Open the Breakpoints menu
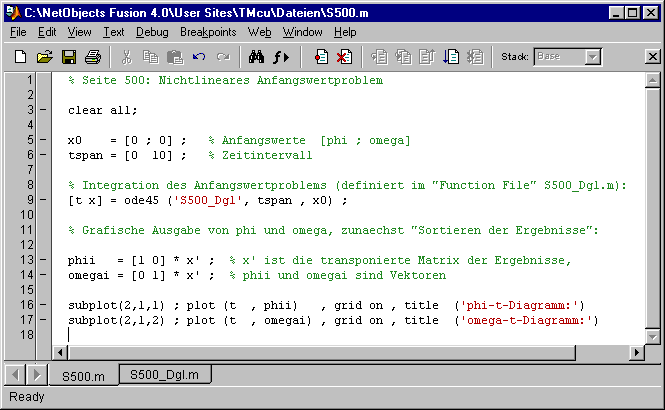 [x=208, y=32]
